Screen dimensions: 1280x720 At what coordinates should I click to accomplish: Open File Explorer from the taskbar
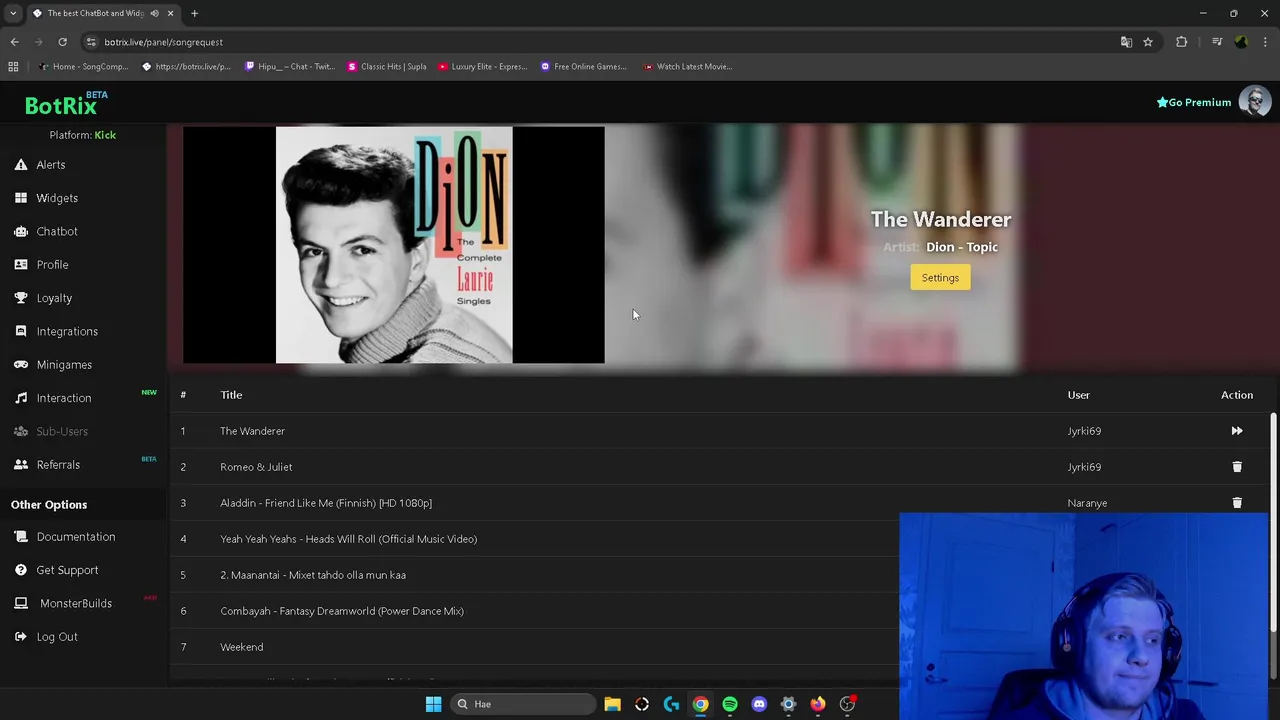612,704
